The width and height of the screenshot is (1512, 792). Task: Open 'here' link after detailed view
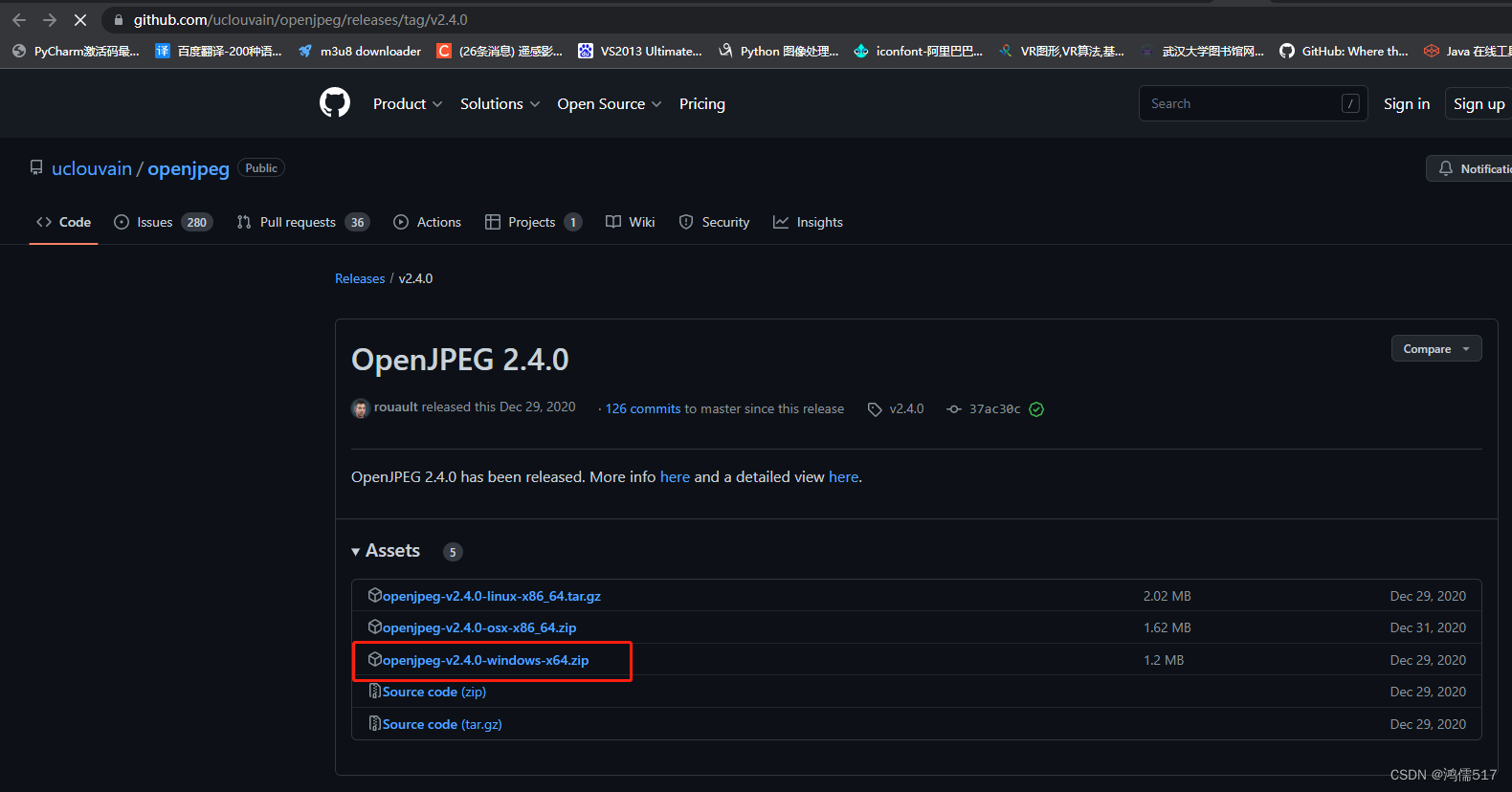(843, 476)
